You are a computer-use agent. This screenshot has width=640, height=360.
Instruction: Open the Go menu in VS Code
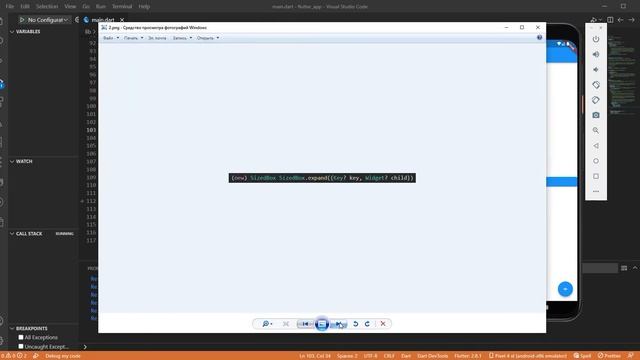pos(86,7)
